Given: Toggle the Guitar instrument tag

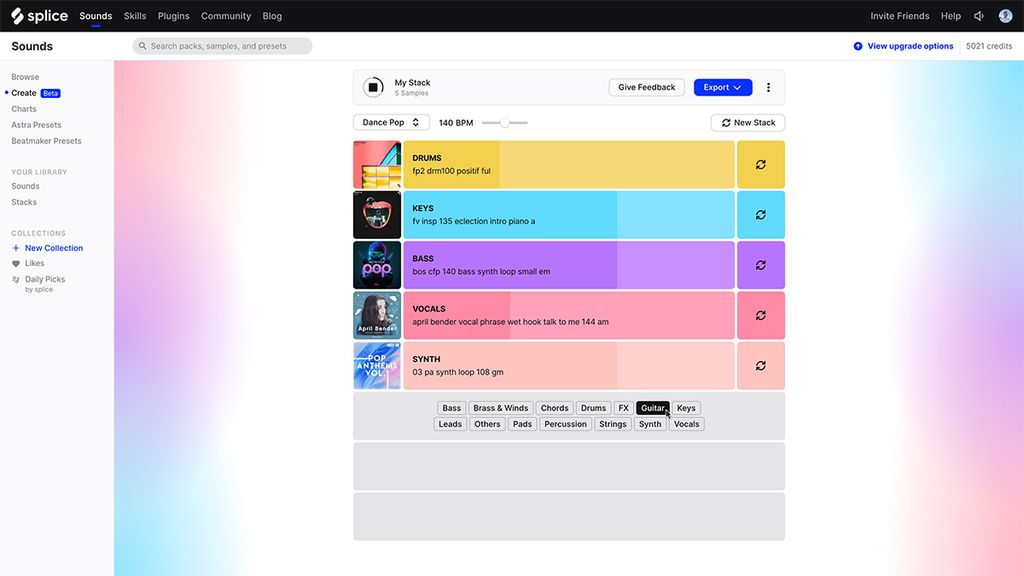Looking at the screenshot, I should (x=653, y=407).
